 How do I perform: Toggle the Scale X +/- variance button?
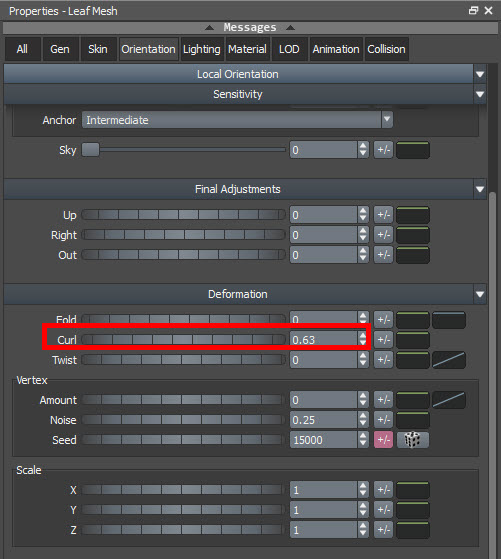click(x=383, y=490)
